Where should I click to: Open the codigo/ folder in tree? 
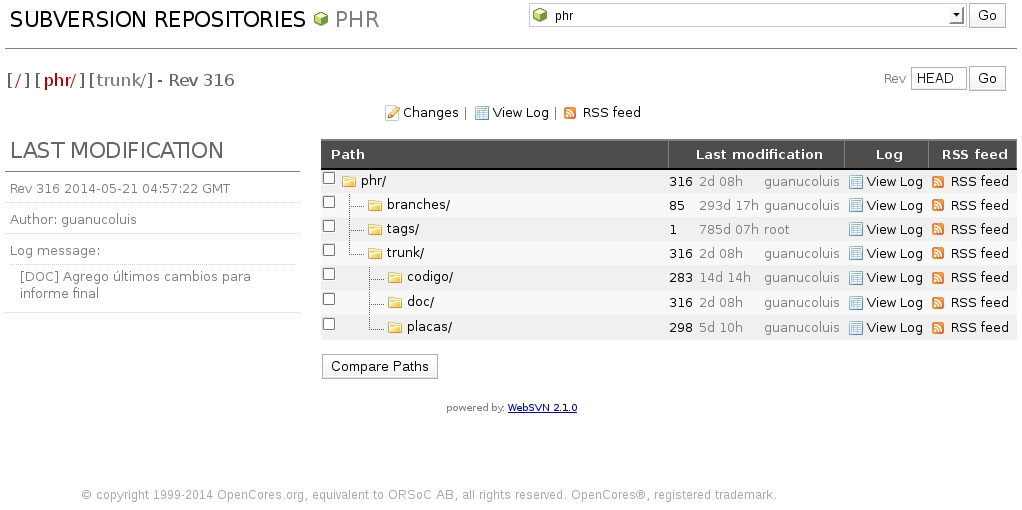point(430,277)
